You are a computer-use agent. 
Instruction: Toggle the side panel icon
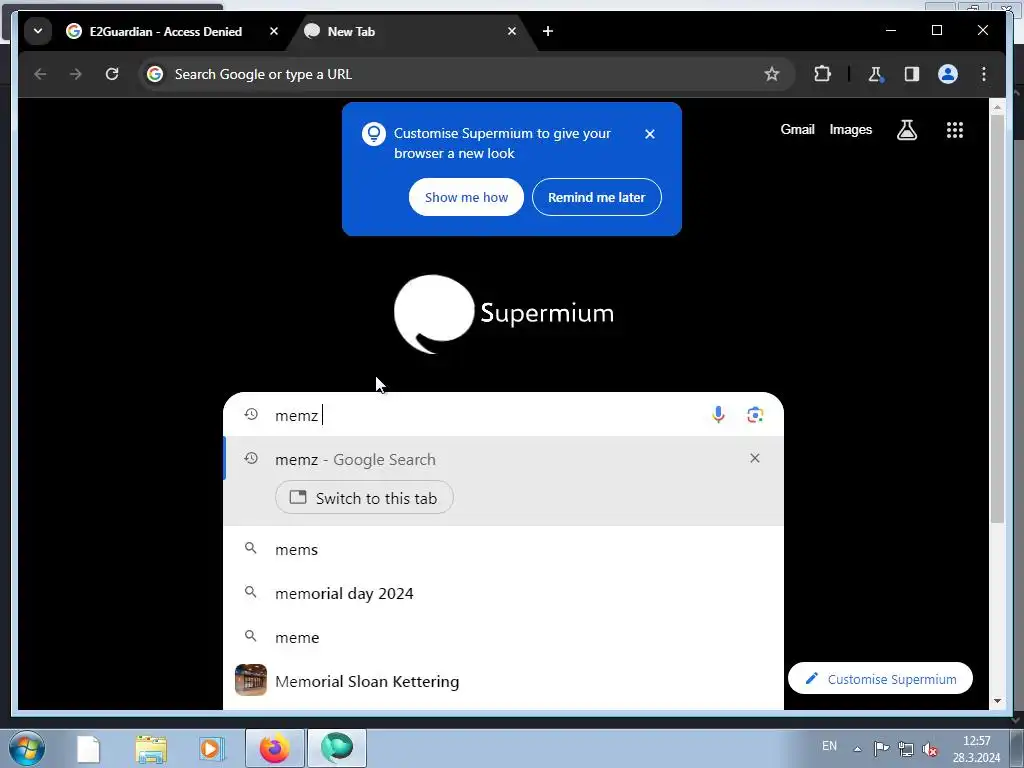point(912,74)
